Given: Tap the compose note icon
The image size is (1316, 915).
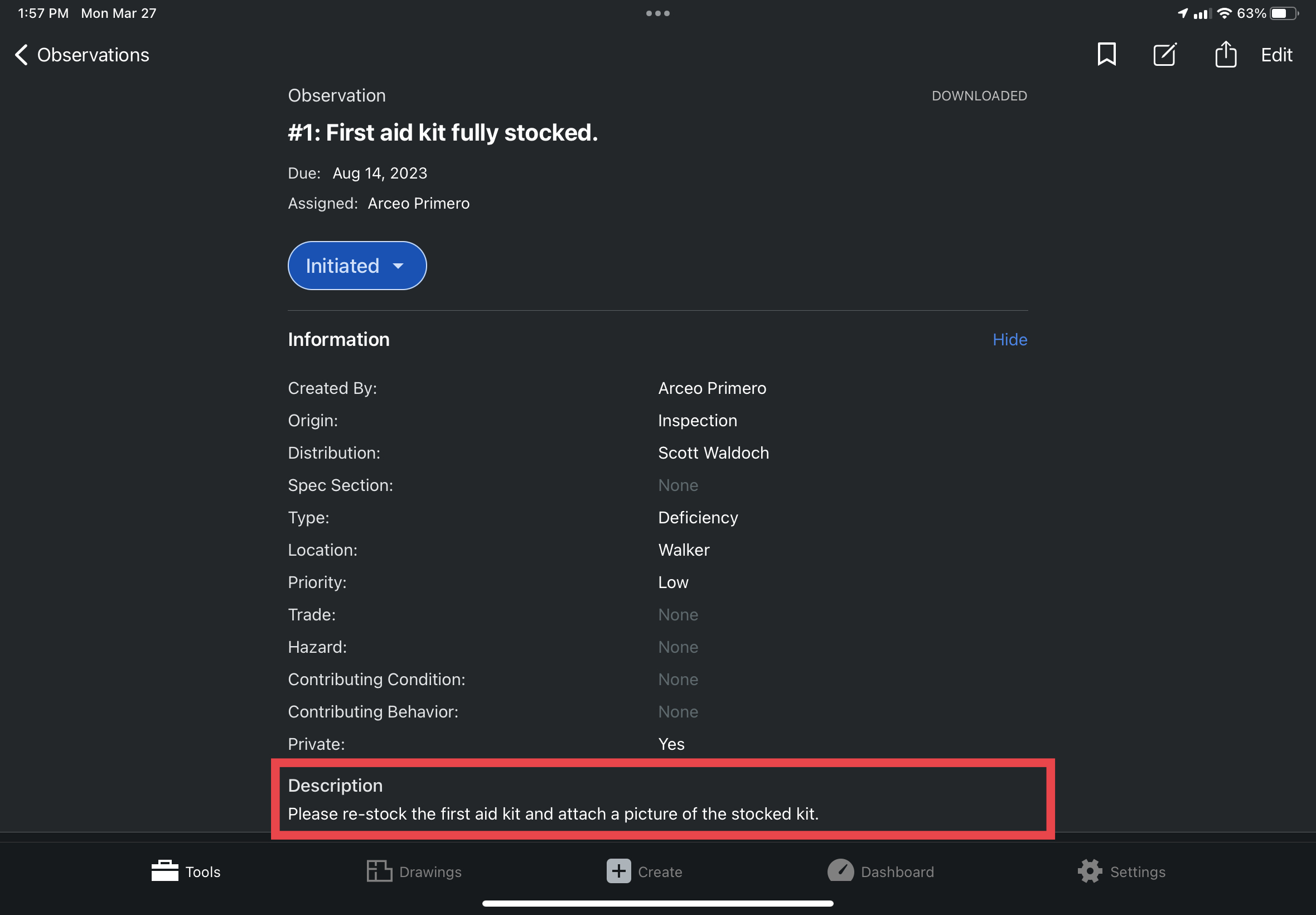Looking at the screenshot, I should pyautogui.click(x=1165, y=55).
